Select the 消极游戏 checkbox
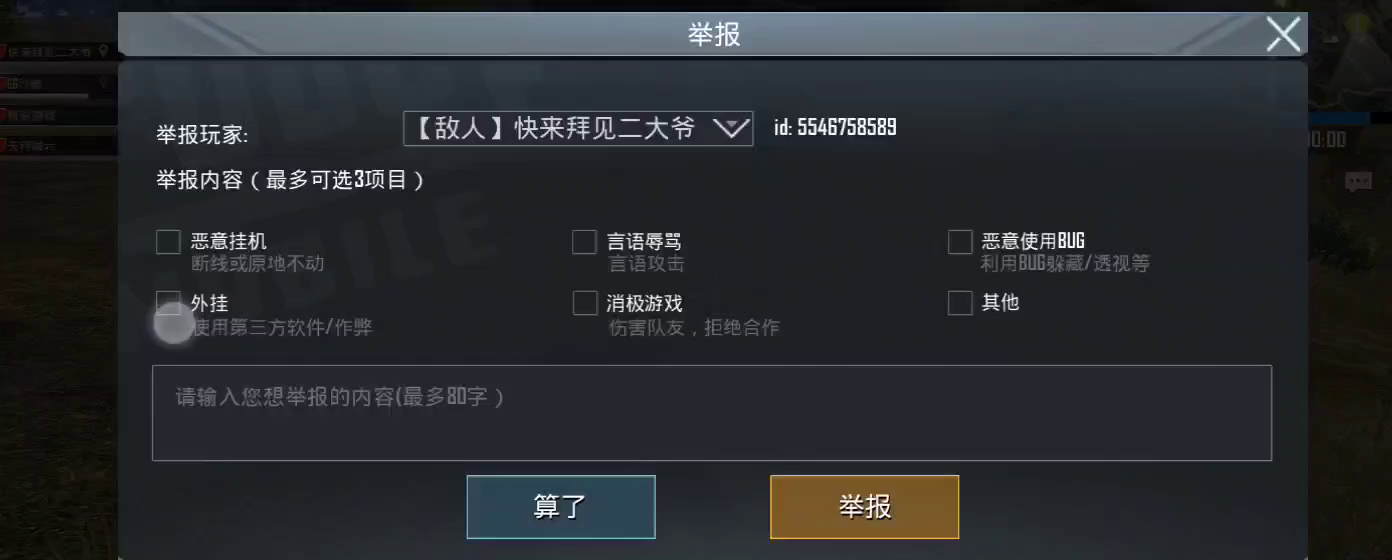This screenshot has height=560, width=1392. pyautogui.click(x=584, y=303)
